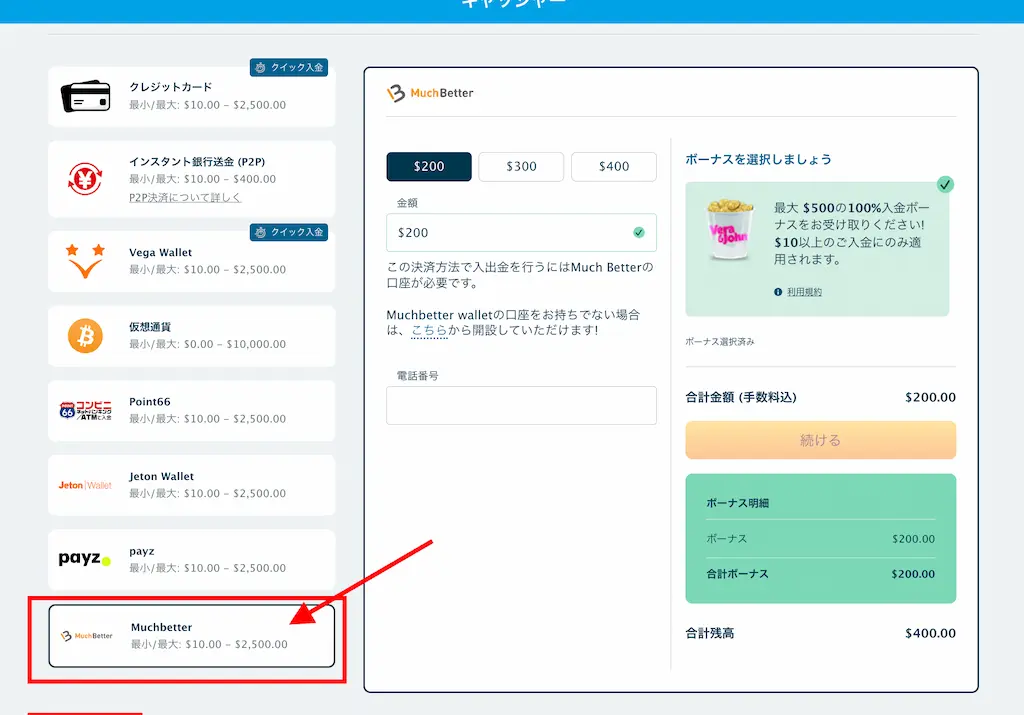Image resolution: width=1024 pixels, height=715 pixels.
Task: Click the Point66 convenience store logo
Action: click(86, 410)
